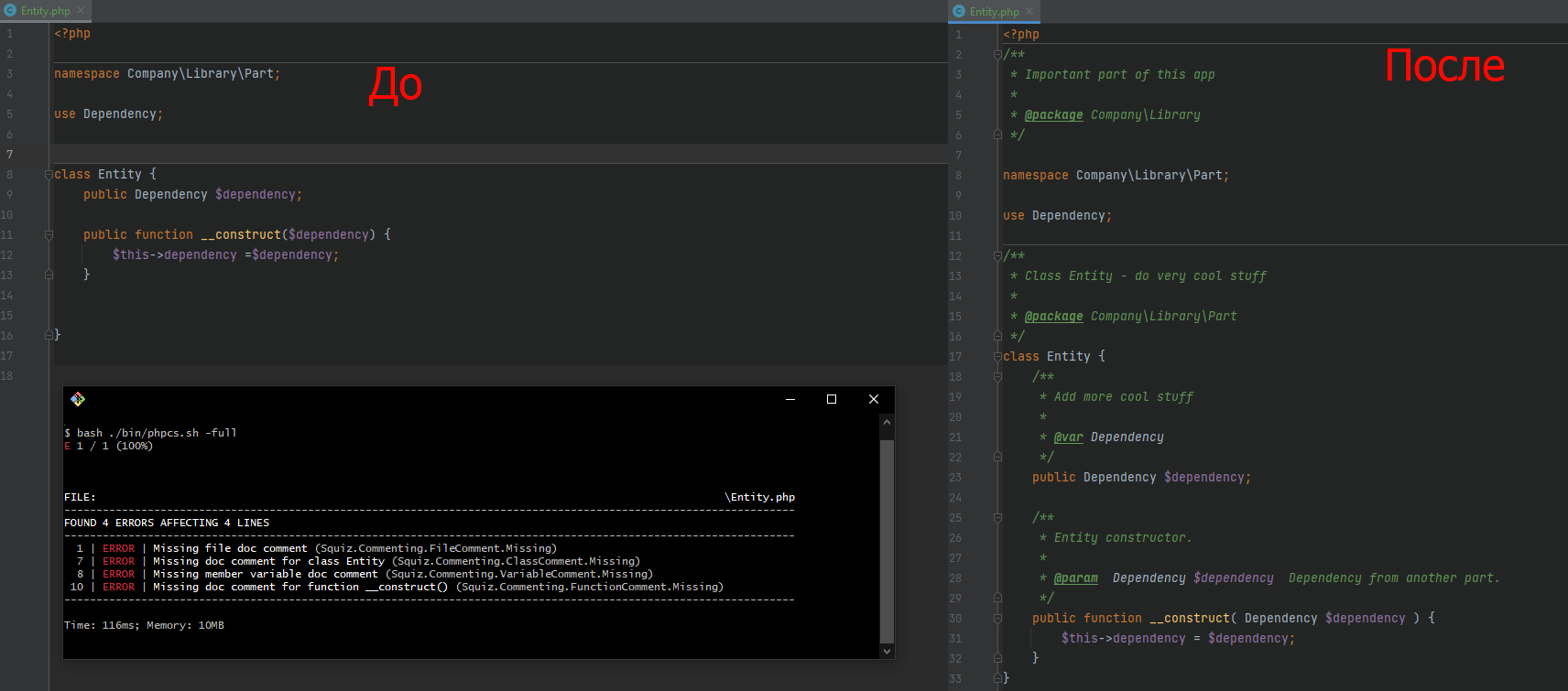Close the left pane Entity.php tab

(x=81, y=11)
